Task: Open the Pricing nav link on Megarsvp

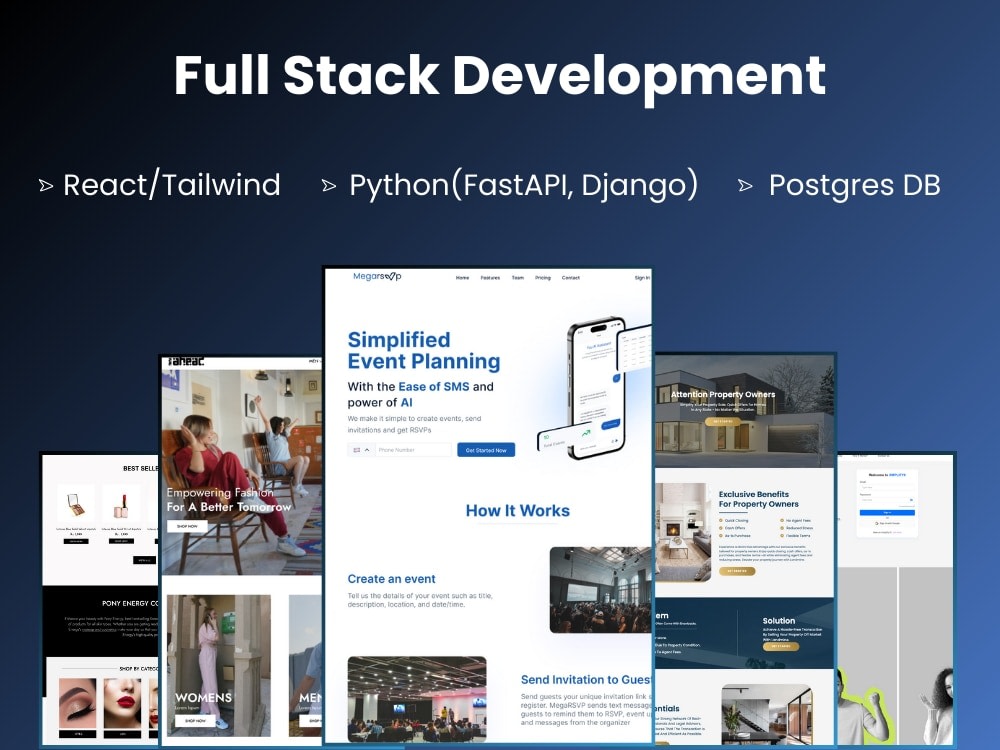Action: click(543, 278)
